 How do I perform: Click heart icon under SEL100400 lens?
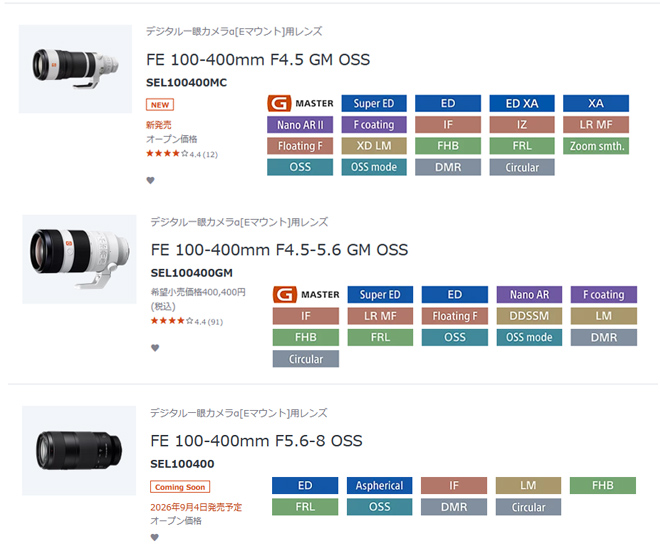(154, 537)
